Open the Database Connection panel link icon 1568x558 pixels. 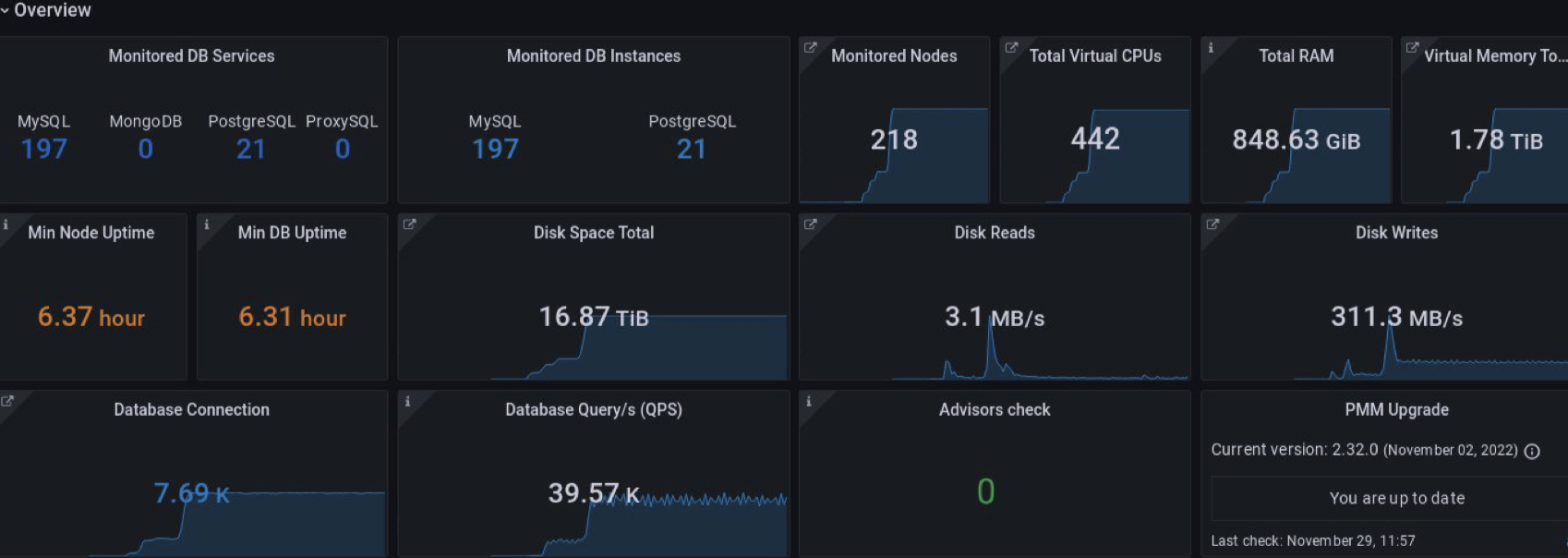point(7,401)
